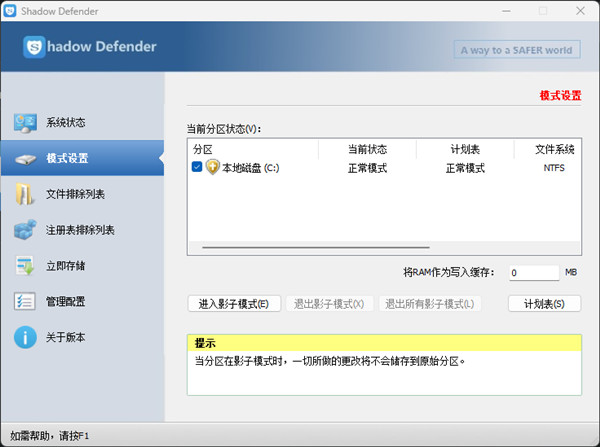Click the 分区 column header
Screen dimensions: 600x447
tap(253, 149)
